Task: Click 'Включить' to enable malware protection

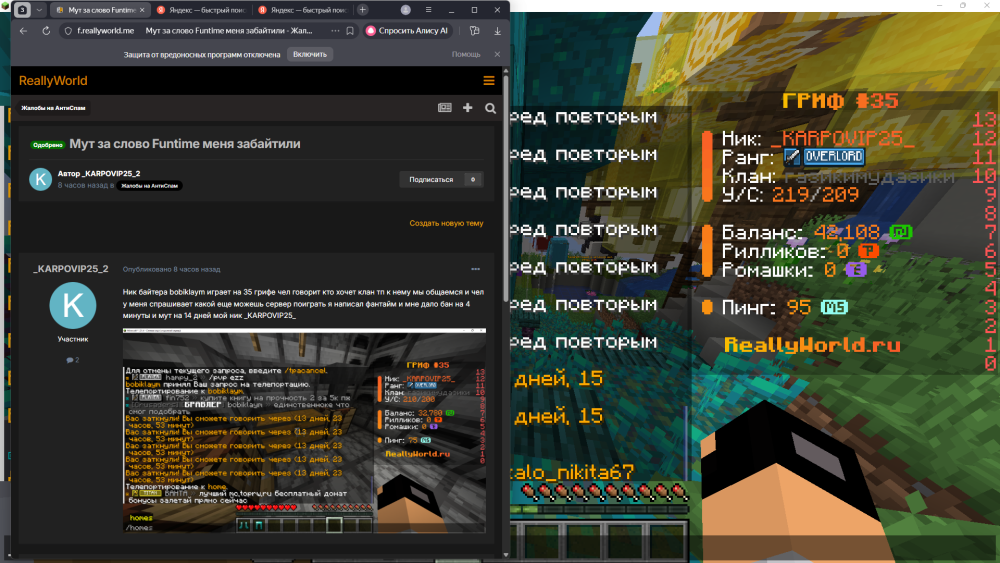Action: [310, 54]
